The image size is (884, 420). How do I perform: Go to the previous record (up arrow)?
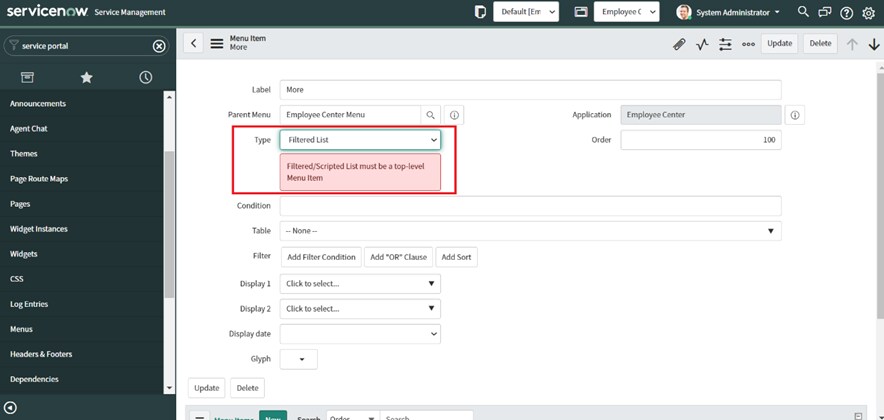[x=852, y=44]
